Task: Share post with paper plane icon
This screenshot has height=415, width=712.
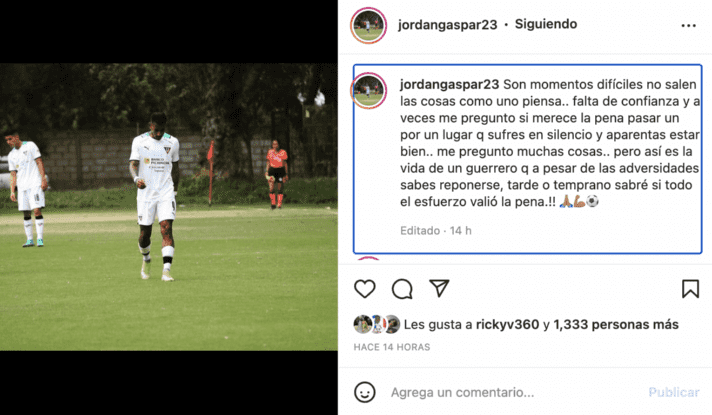Action: [439, 288]
